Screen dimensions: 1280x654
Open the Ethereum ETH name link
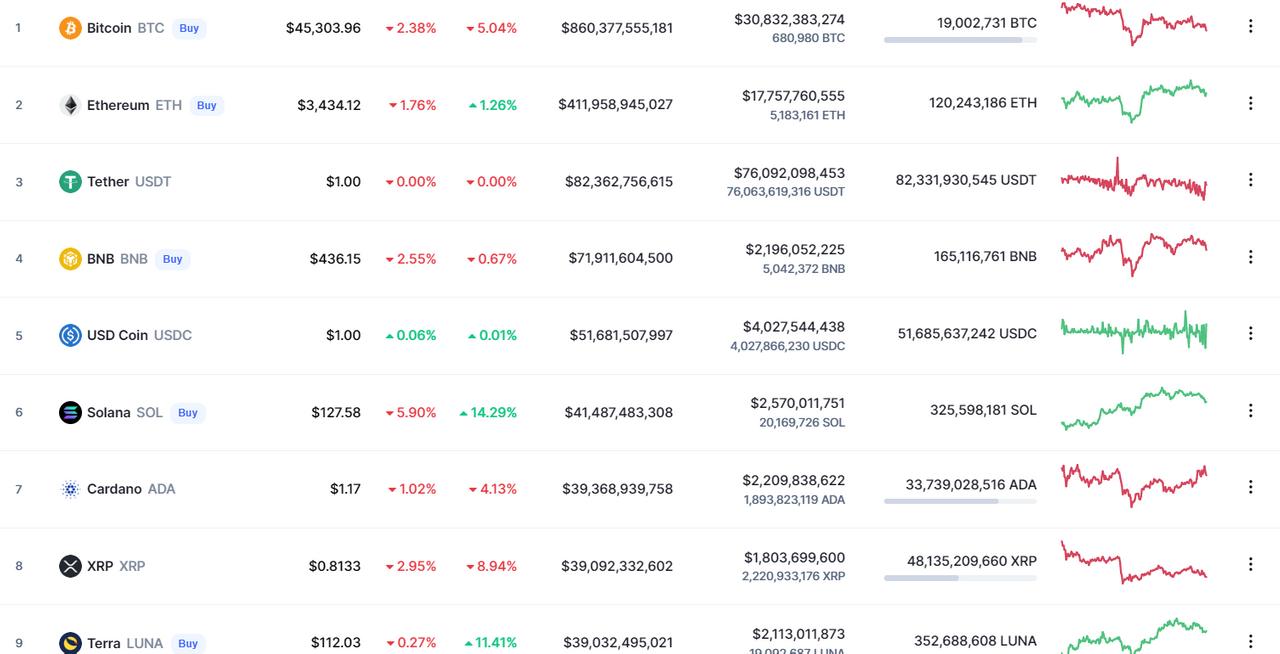pyautogui.click(x=135, y=105)
